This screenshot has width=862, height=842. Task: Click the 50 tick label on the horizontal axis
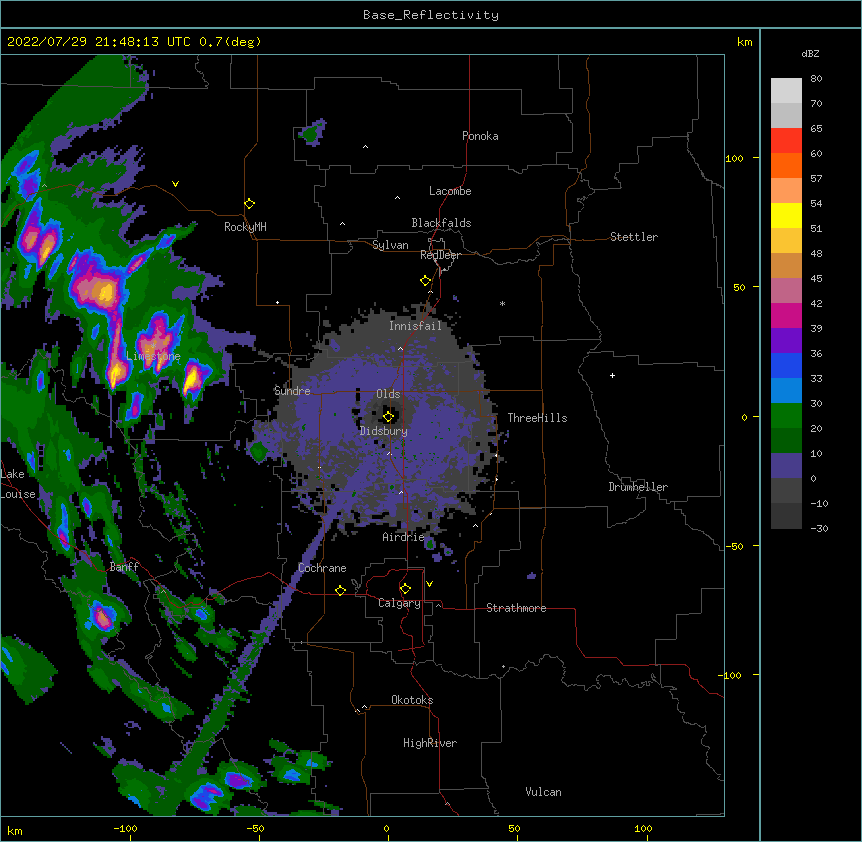[x=514, y=829]
